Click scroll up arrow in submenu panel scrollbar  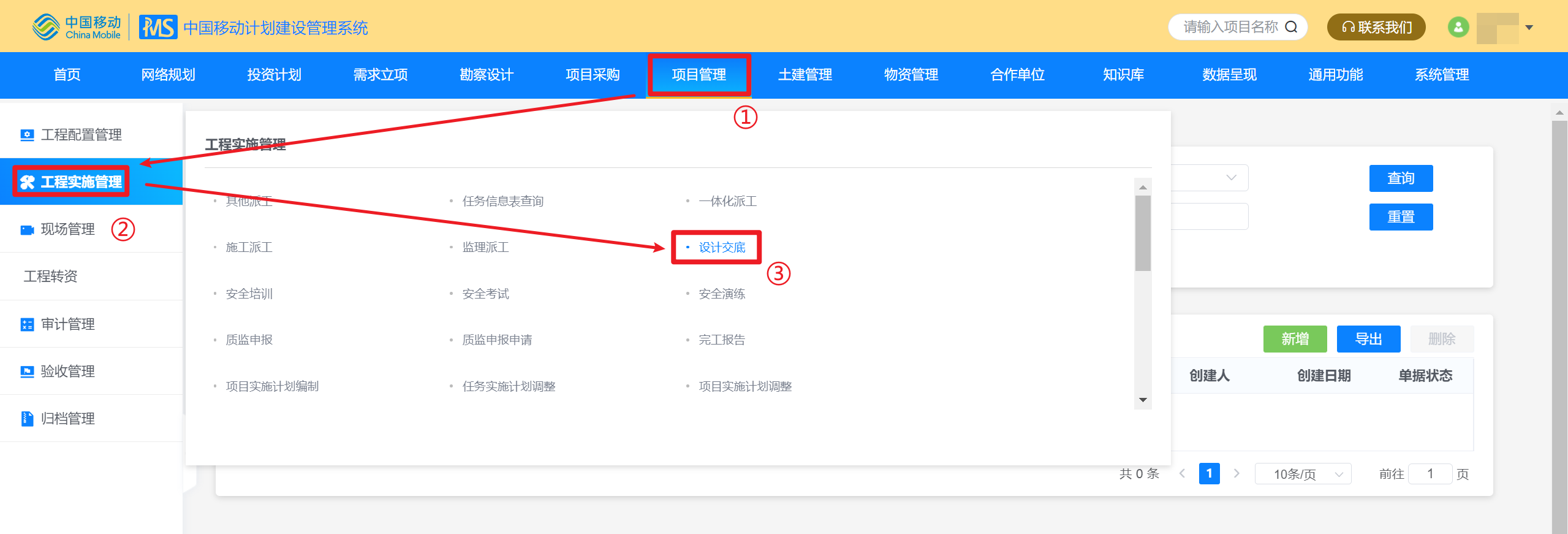(1143, 187)
